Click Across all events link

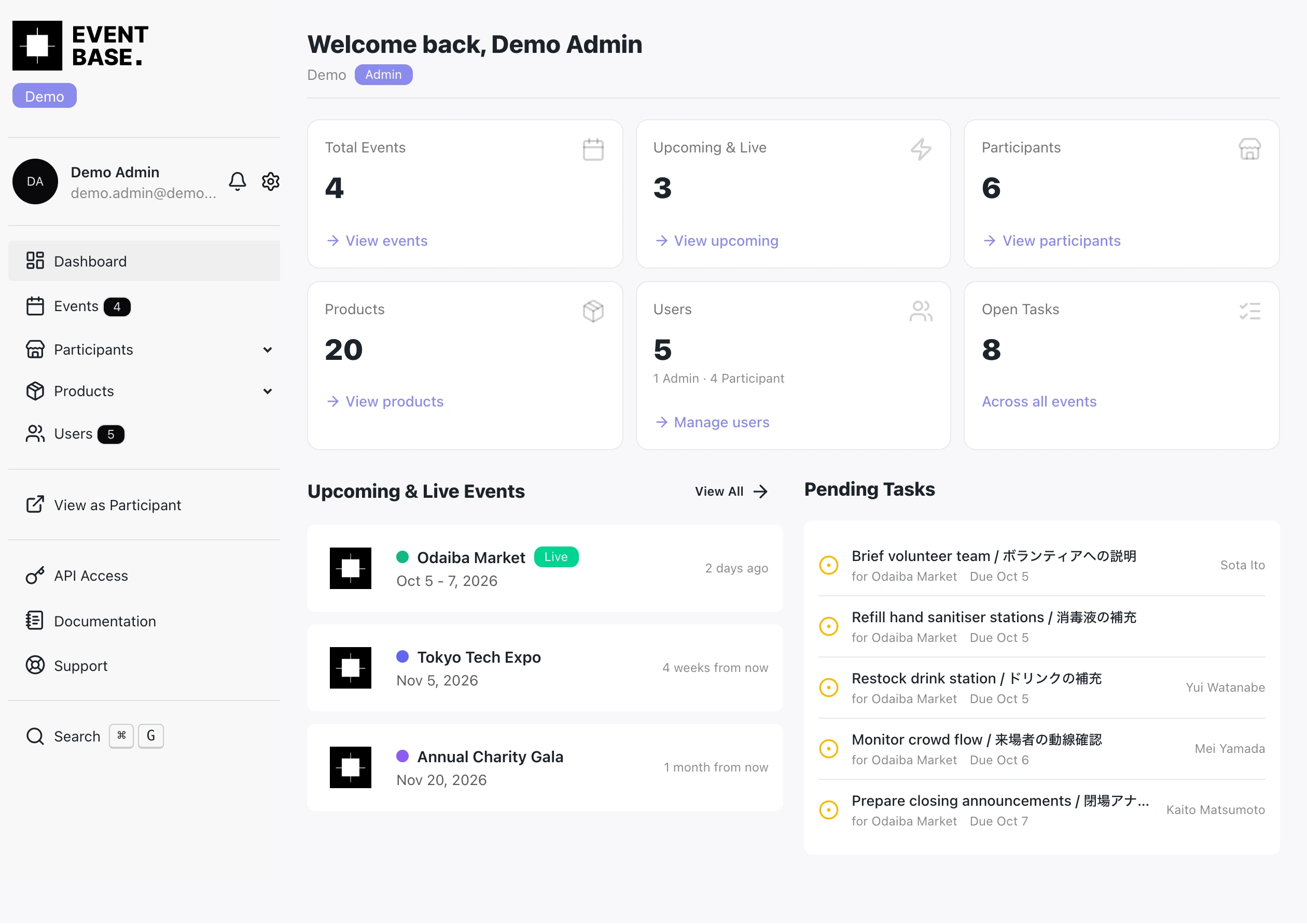pos(1039,402)
